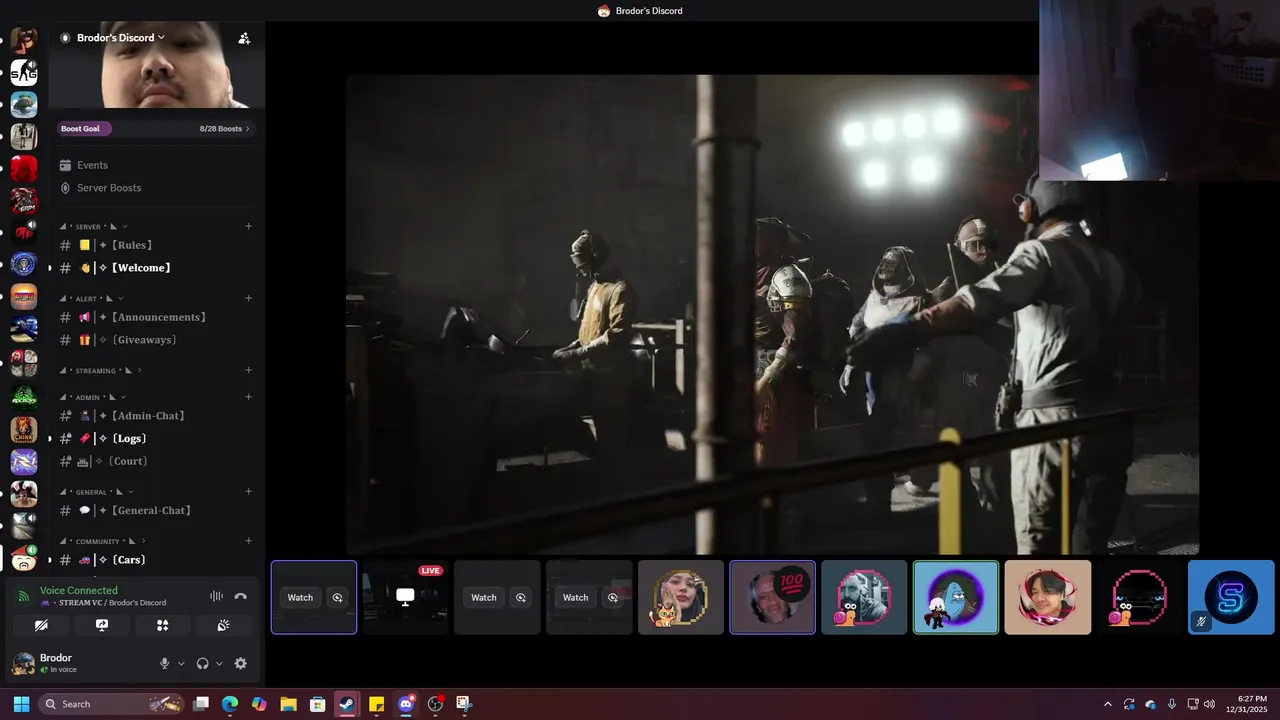This screenshot has height=720, width=1280.
Task: Show hidden system tray icons
Action: [1107, 704]
